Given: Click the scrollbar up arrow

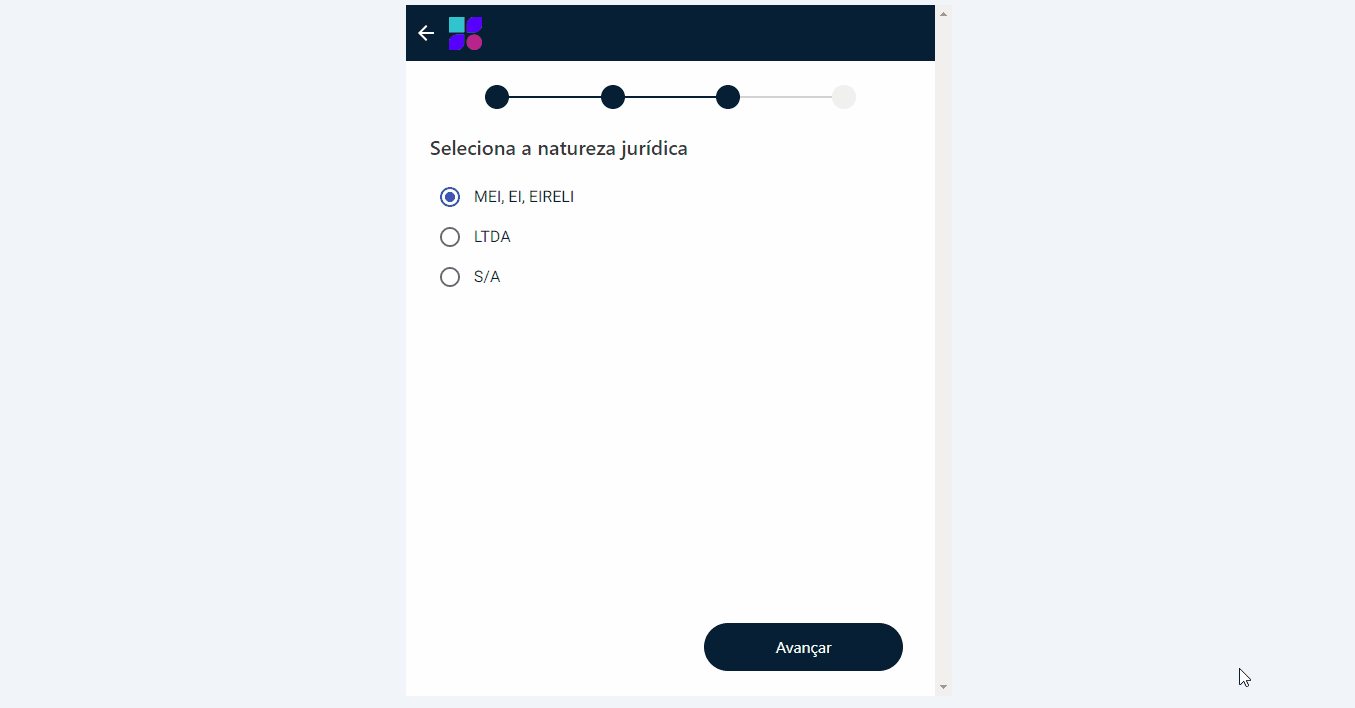Looking at the screenshot, I should click(942, 11).
